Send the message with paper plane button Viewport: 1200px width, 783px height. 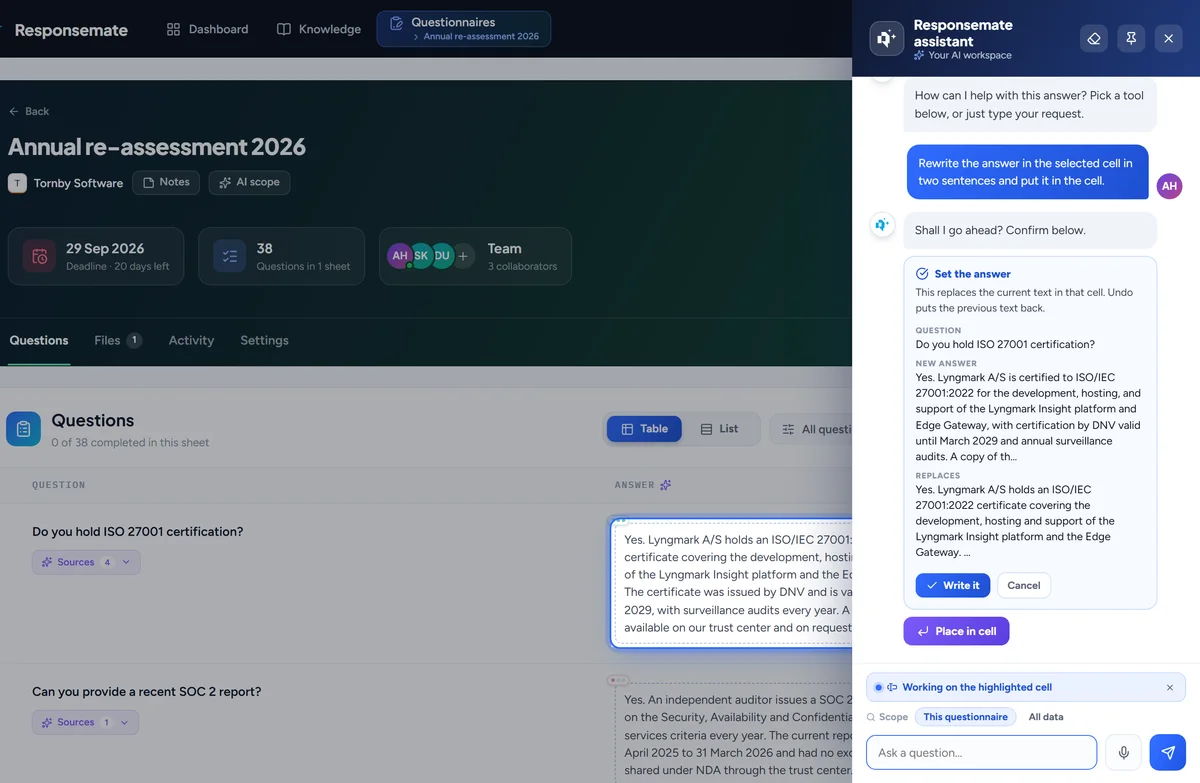tap(1168, 752)
